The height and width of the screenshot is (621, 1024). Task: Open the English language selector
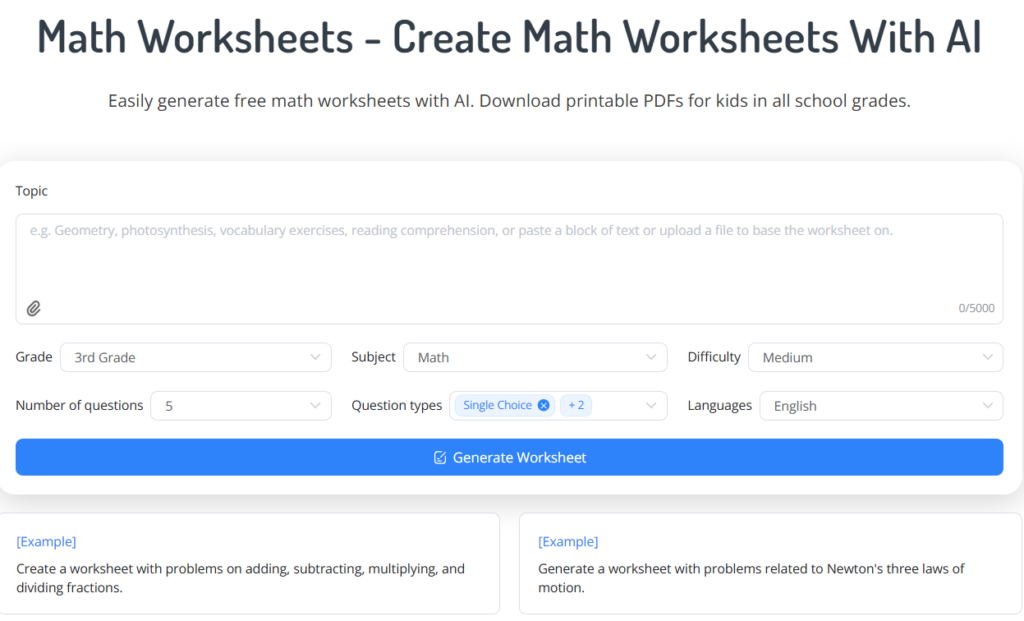(880, 405)
